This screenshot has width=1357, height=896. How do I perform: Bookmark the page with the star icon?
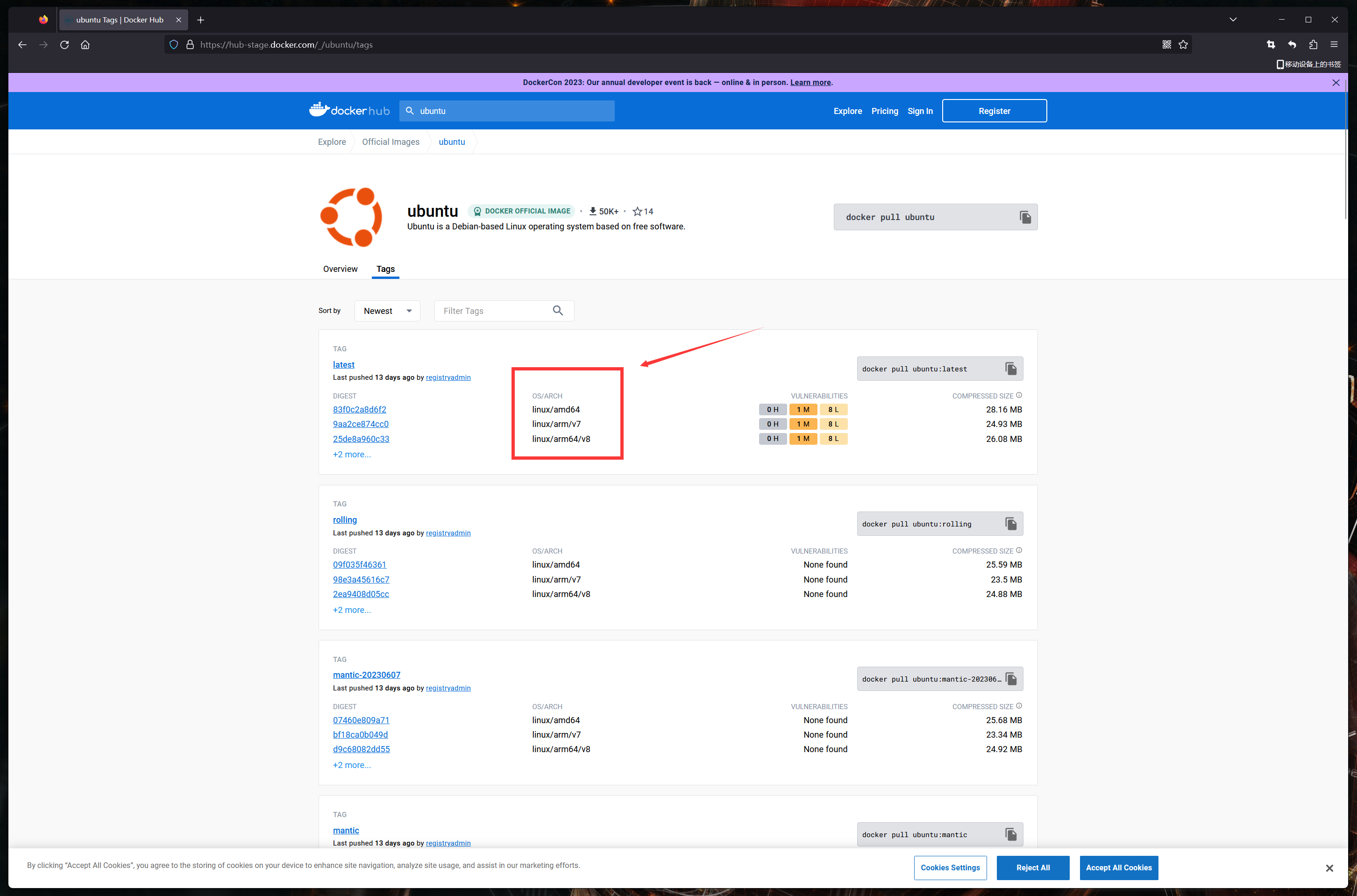click(x=1183, y=44)
